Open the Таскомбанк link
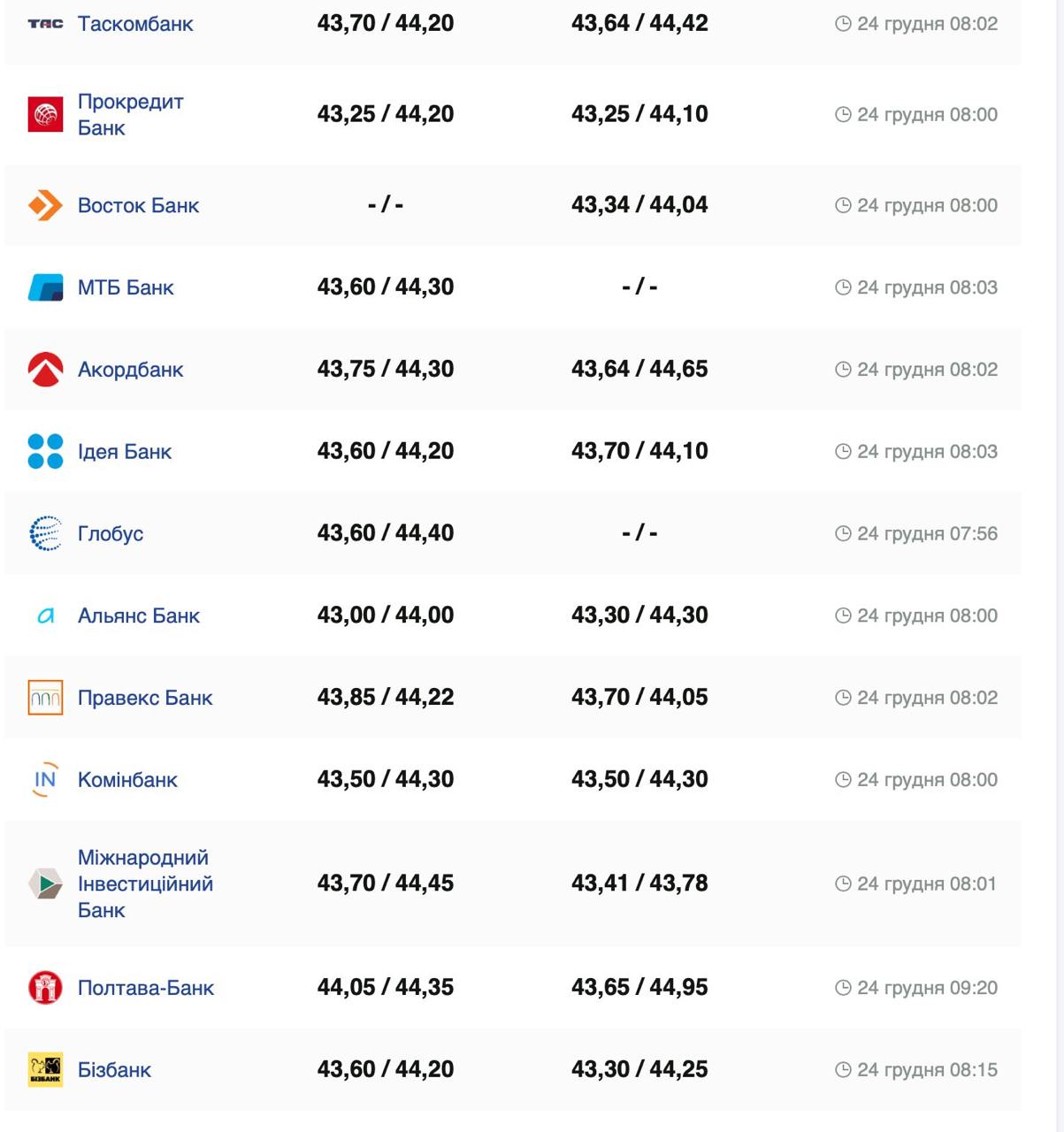 pos(135,24)
